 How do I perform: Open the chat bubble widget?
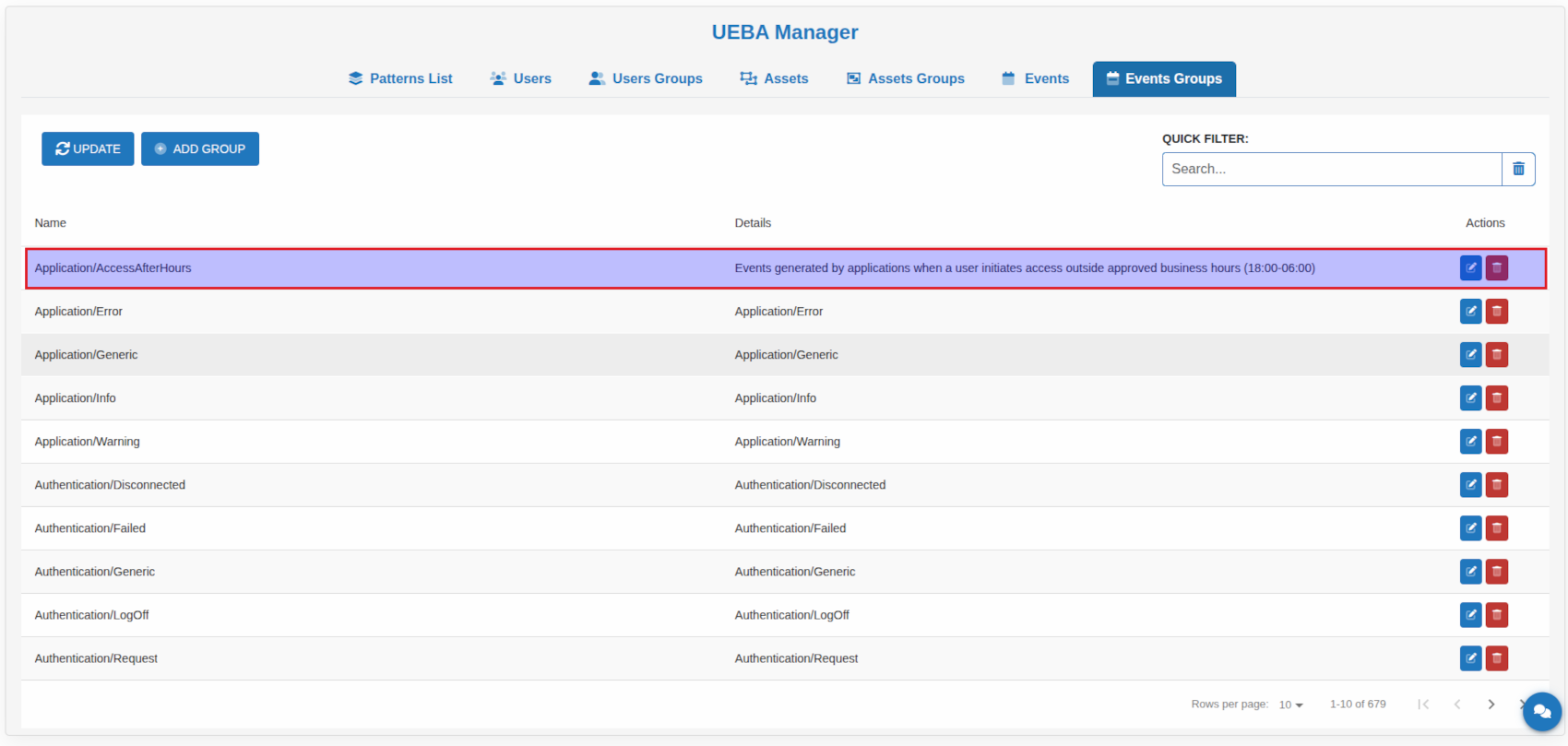point(1541,712)
